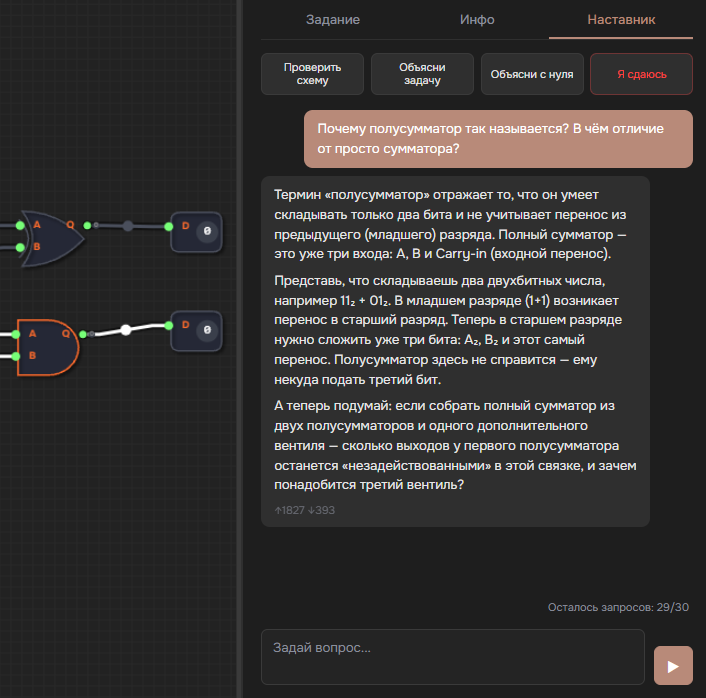Click the white wire midpoint node after AND
Image resolution: width=706 pixels, height=698 pixels.
point(126,330)
